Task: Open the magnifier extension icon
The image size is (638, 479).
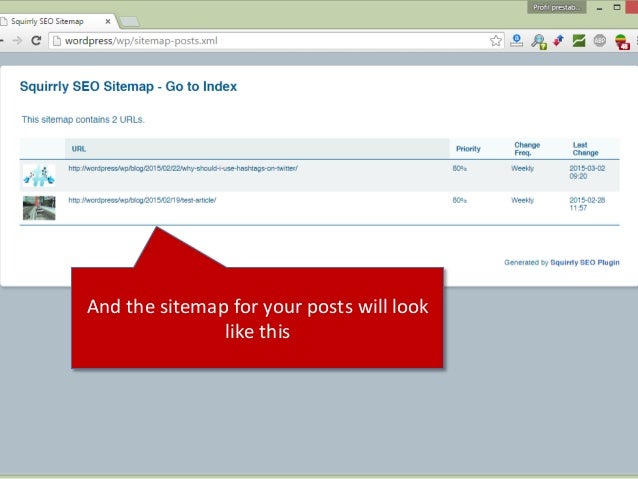Action: tap(538, 42)
